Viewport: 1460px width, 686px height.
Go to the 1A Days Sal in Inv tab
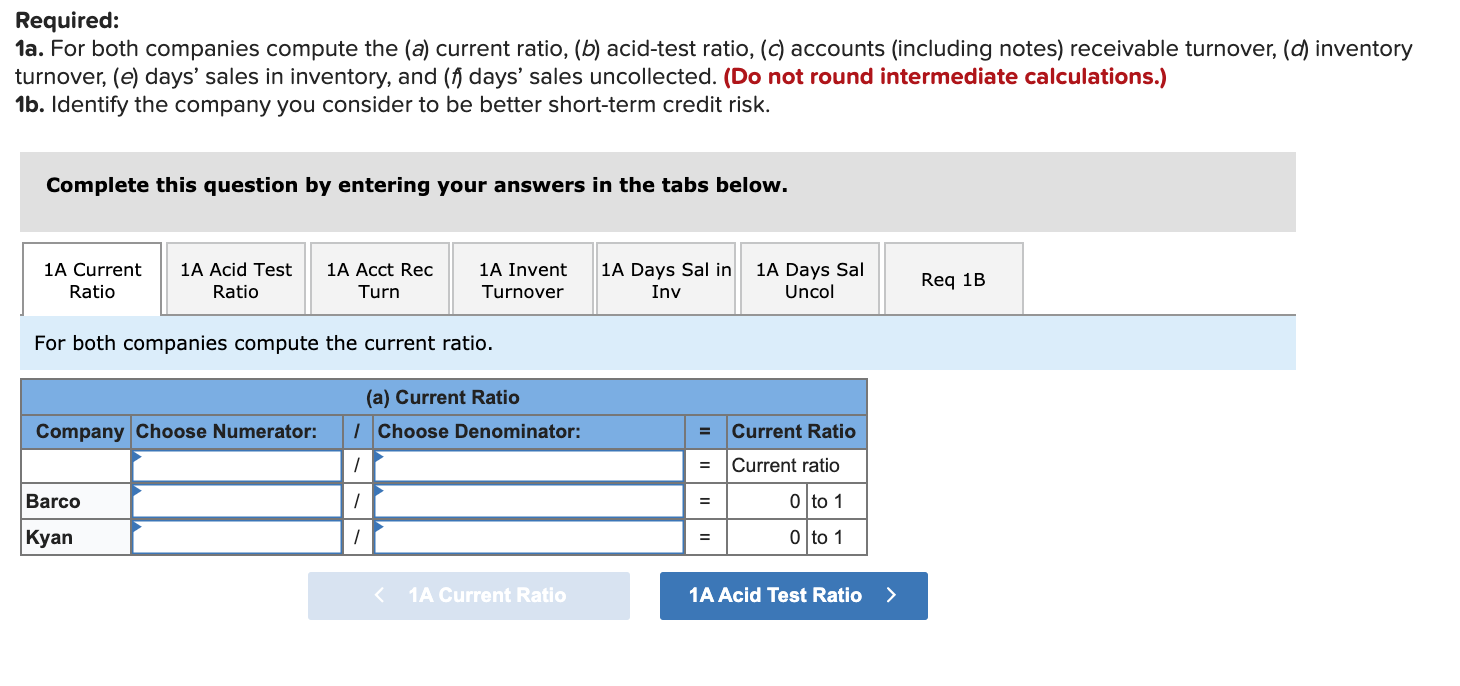[666, 280]
